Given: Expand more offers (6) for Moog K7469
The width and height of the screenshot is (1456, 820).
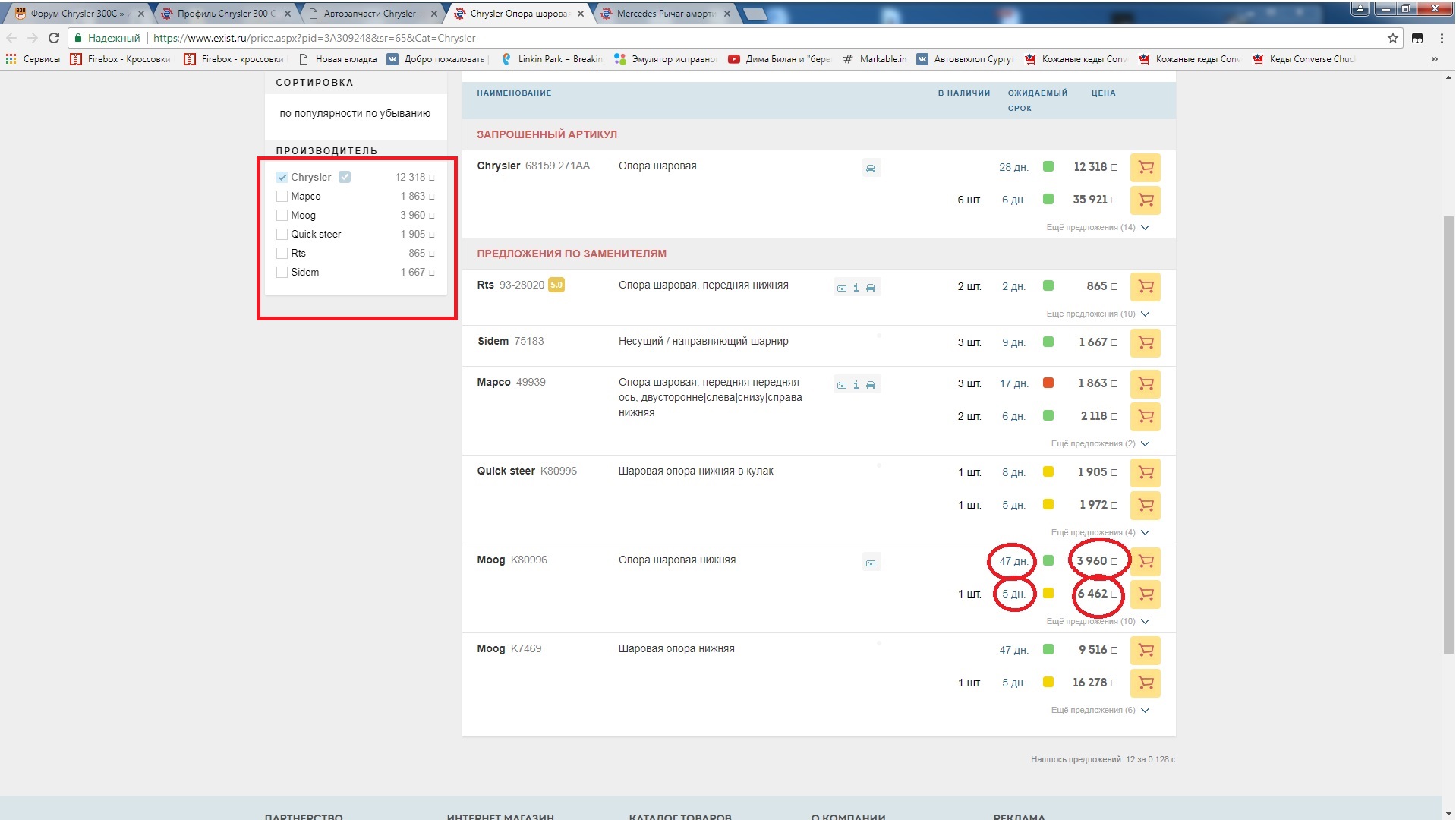Looking at the screenshot, I should 1100,710.
